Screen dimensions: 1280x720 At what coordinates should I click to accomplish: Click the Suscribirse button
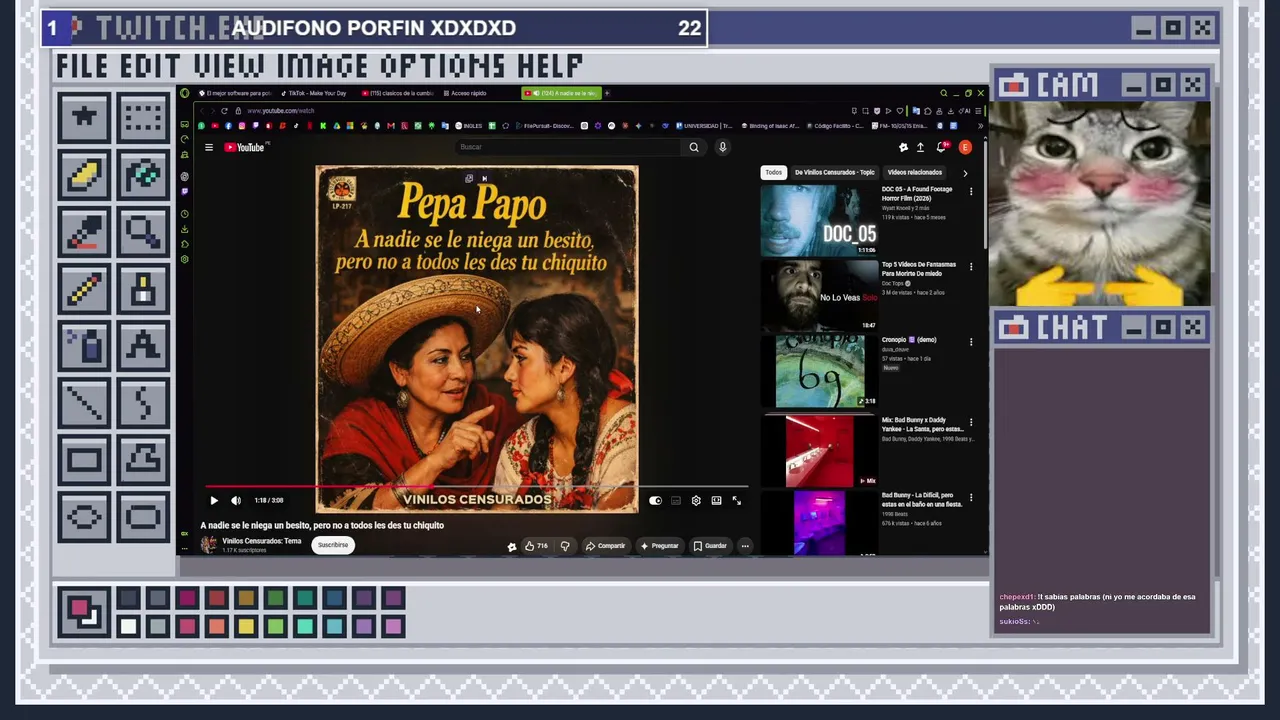[333, 545]
